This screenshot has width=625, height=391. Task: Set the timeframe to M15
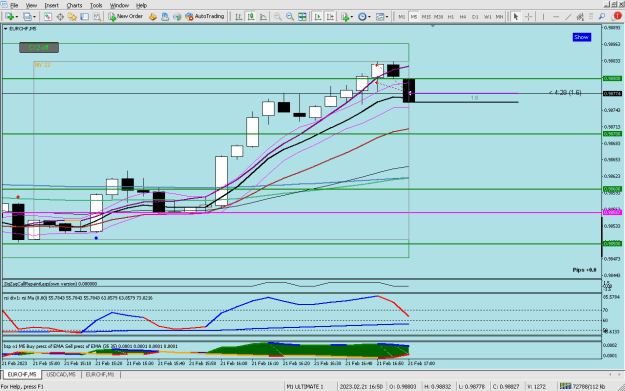tap(426, 17)
